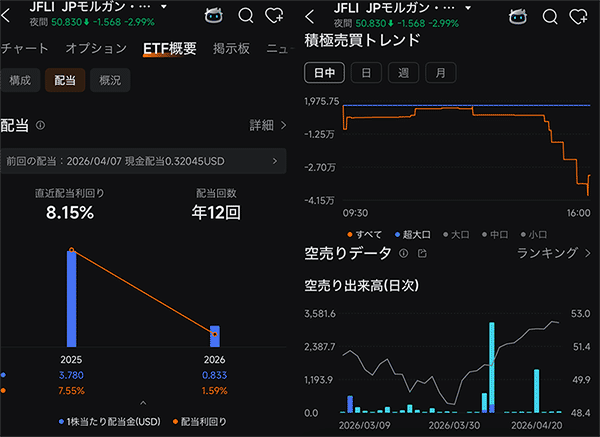Select ETF概要 tab
The width and height of the screenshot is (600, 437).
pos(170,49)
